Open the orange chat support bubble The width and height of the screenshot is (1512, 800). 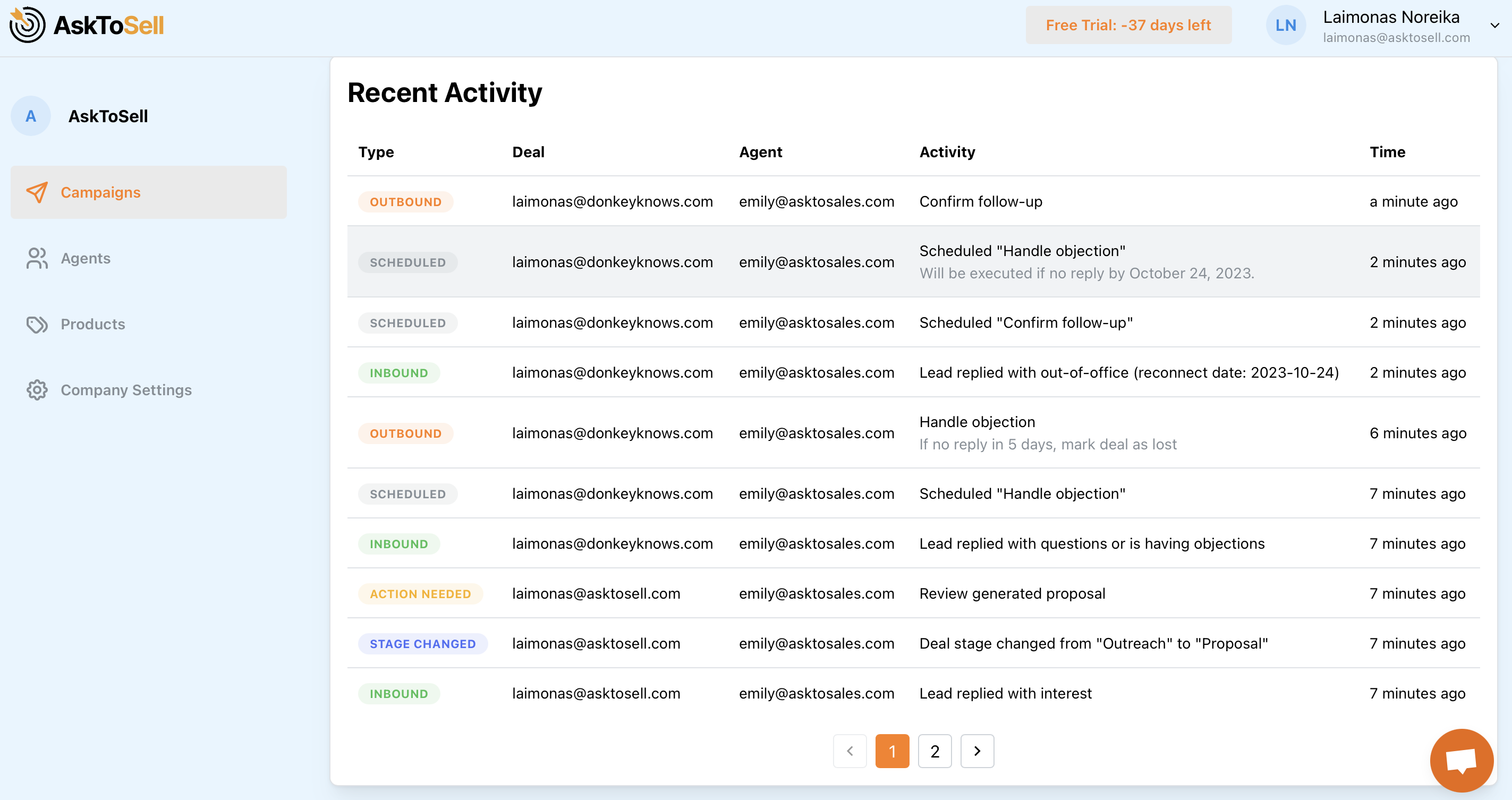click(x=1461, y=760)
